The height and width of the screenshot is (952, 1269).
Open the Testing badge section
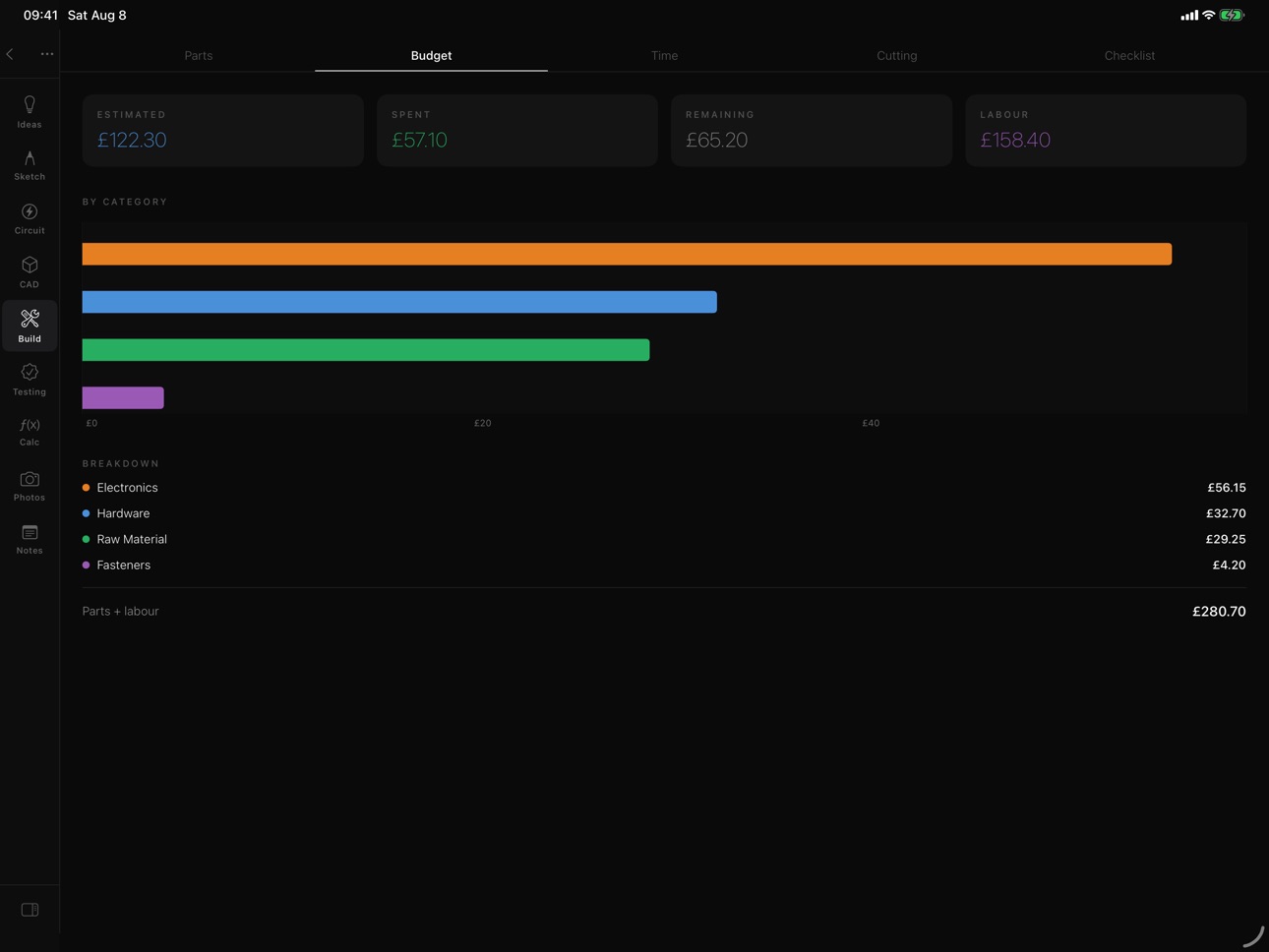[30, 380]
